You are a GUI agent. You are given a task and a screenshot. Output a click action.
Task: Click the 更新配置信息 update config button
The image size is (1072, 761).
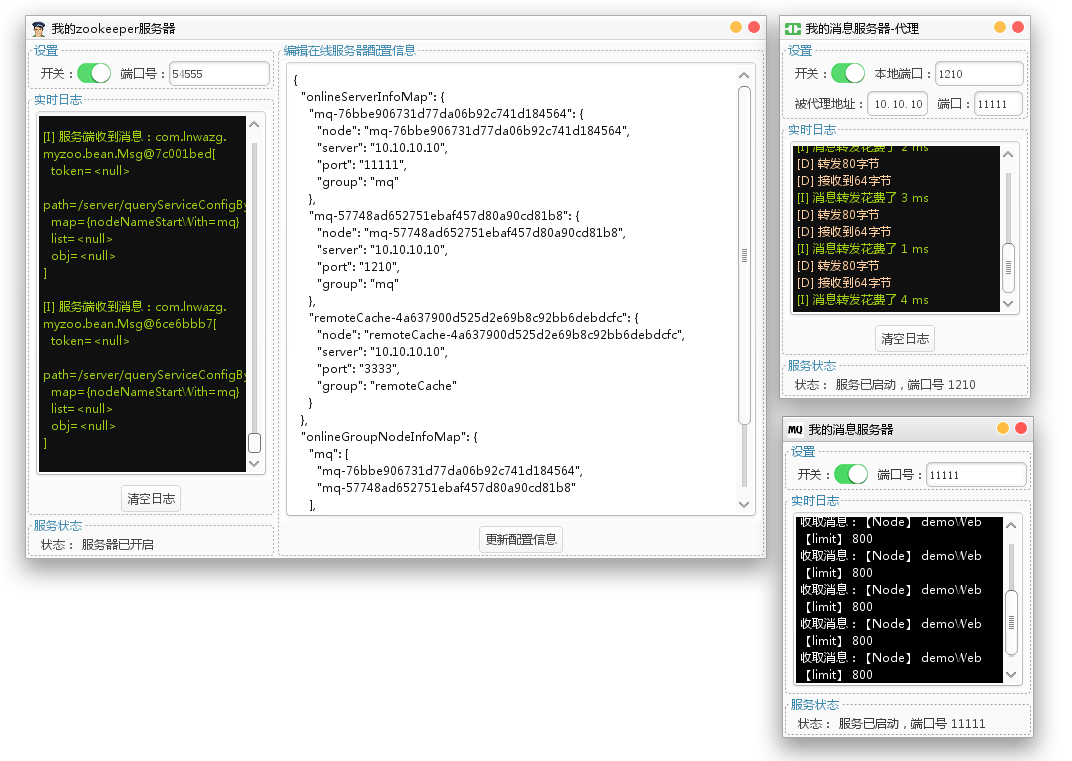tap(521, 539)
